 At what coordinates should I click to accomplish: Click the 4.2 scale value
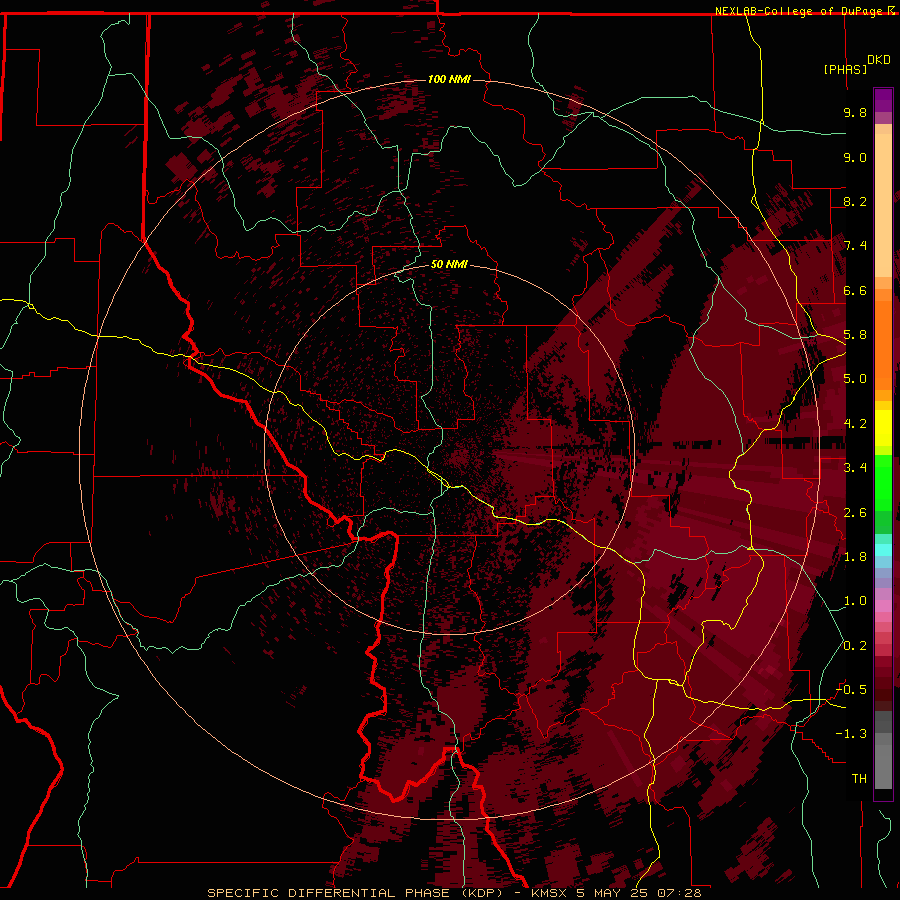[x=855, y=424]
